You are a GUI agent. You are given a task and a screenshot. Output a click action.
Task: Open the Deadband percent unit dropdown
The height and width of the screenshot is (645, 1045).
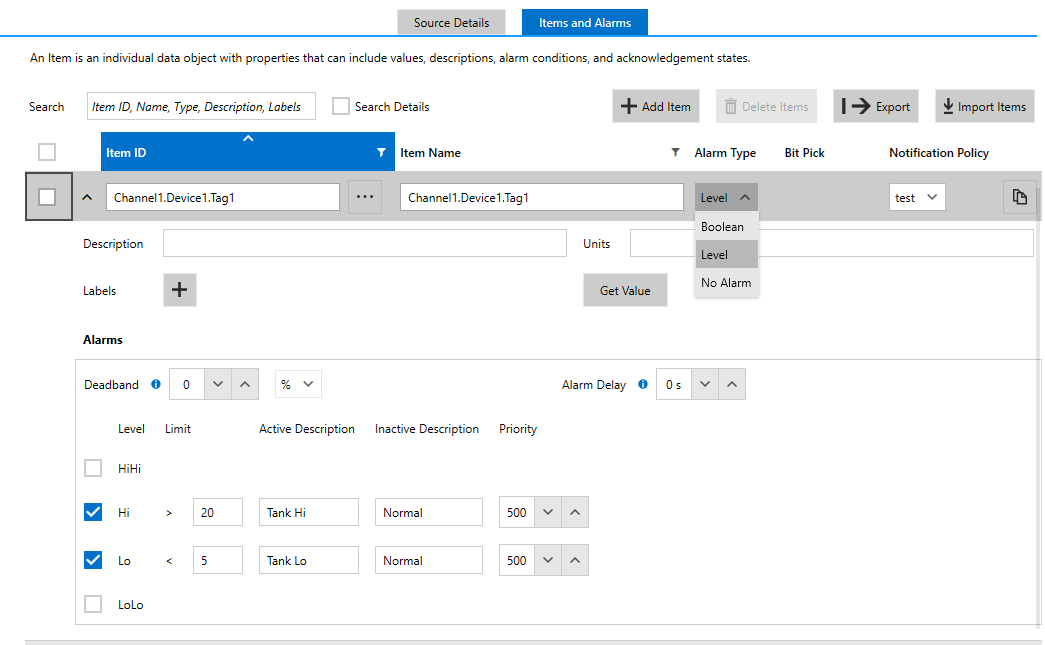pos(298,384)
